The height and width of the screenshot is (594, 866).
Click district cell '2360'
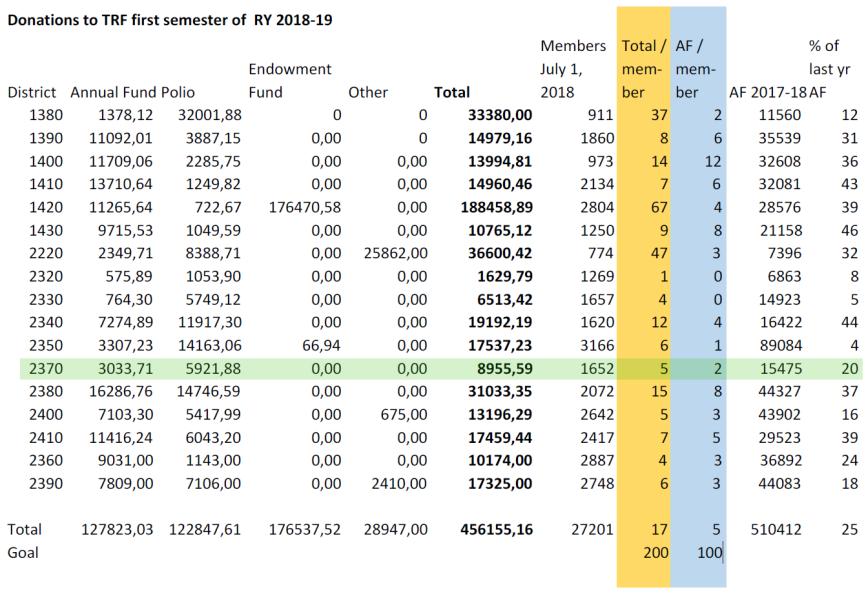click(46, 460)
